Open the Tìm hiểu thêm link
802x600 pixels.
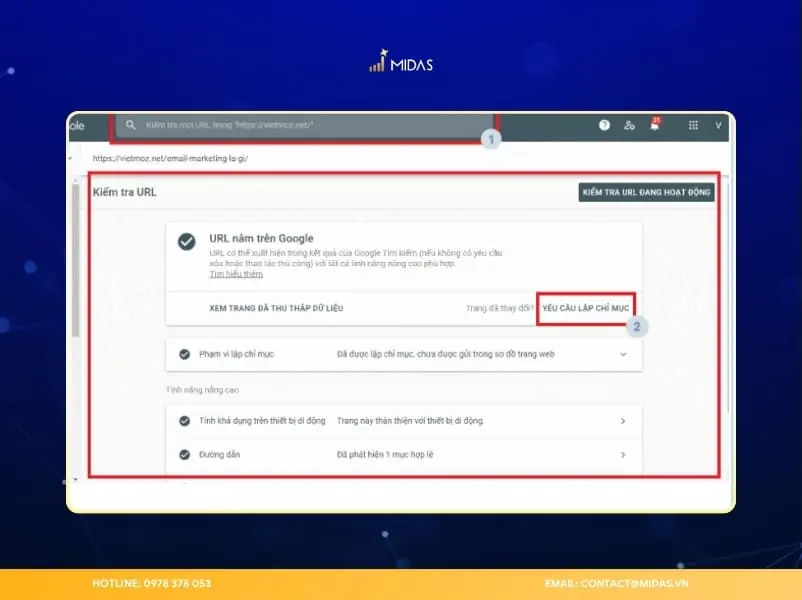(x=236, y=274)
